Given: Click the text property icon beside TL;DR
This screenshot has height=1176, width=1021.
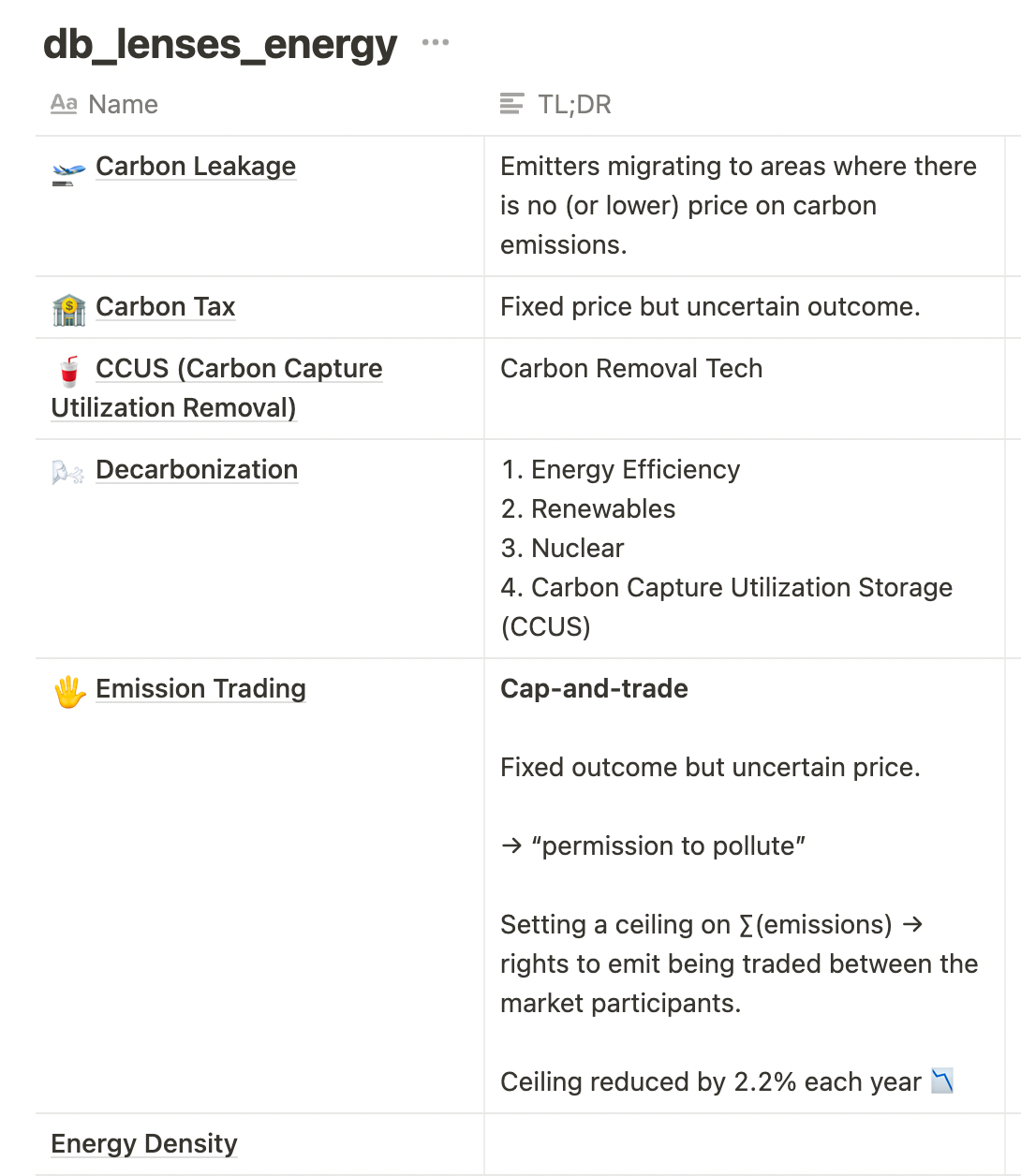Looking at the screenshot, I should point(511,104).
